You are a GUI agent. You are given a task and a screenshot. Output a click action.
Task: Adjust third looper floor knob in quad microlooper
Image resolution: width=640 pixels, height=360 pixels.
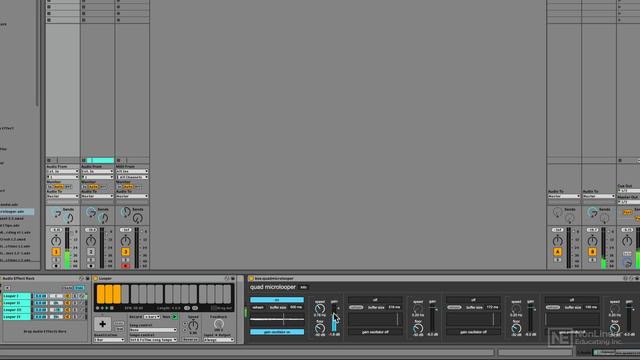coord(516,328)
